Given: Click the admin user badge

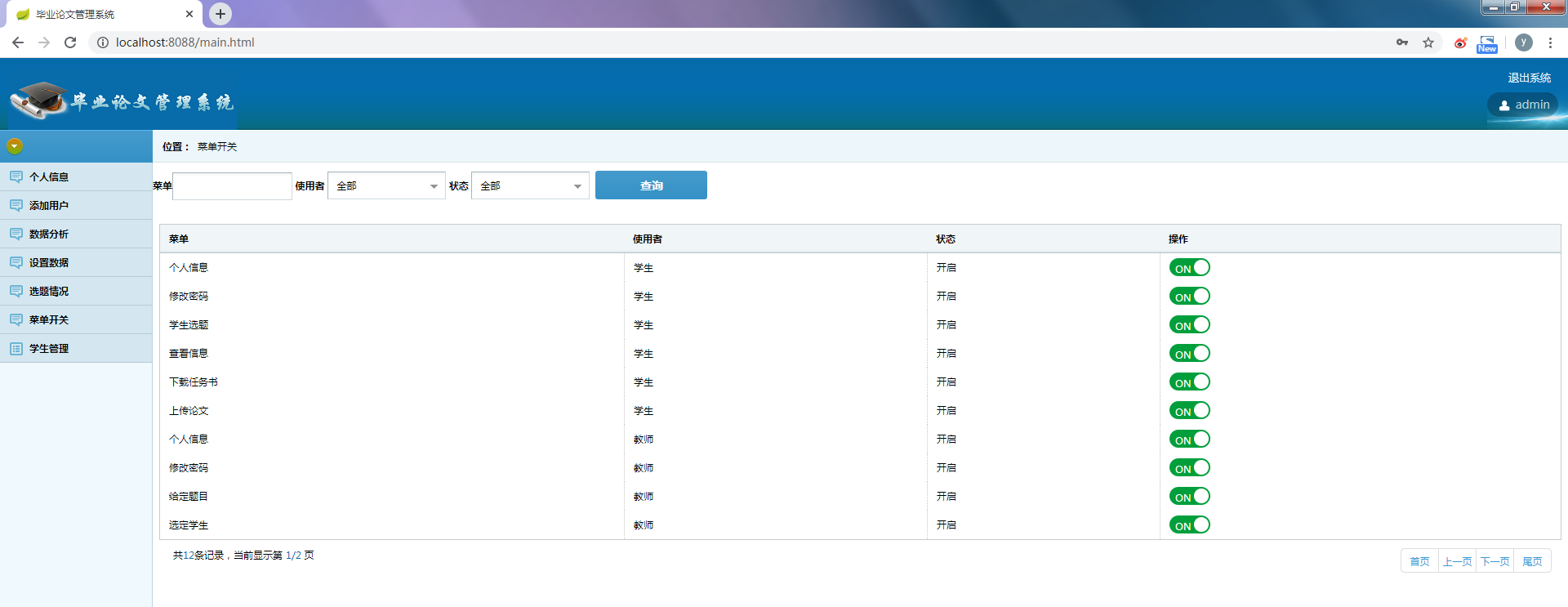Looking at the screenshot, I should click(1523, 105).
